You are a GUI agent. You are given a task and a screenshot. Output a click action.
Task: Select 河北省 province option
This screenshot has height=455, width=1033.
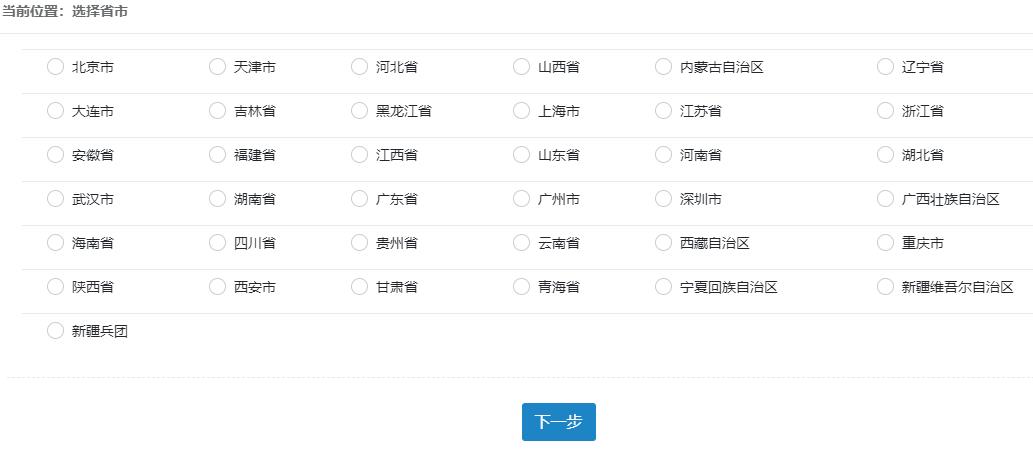coord(359,67)
